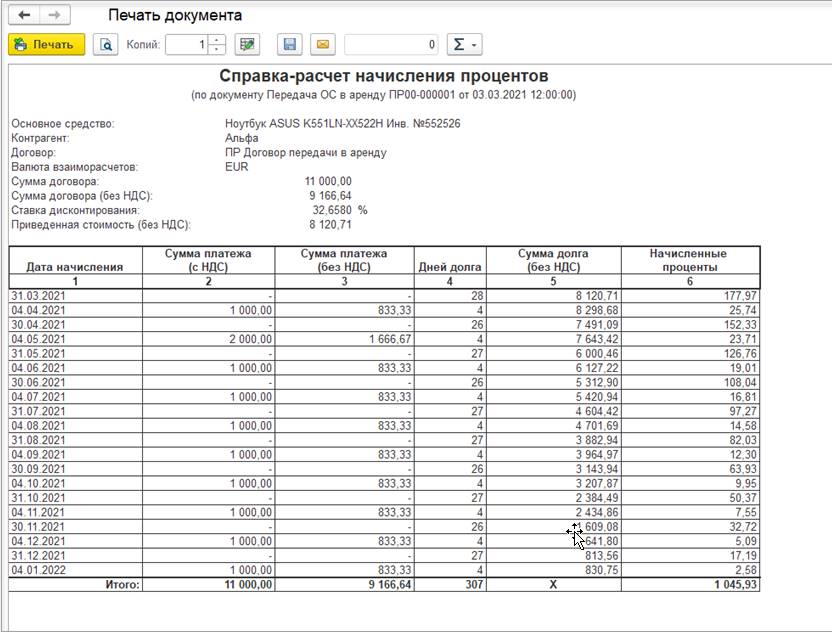Select debt amount 813,56

(x=553, y=556)
